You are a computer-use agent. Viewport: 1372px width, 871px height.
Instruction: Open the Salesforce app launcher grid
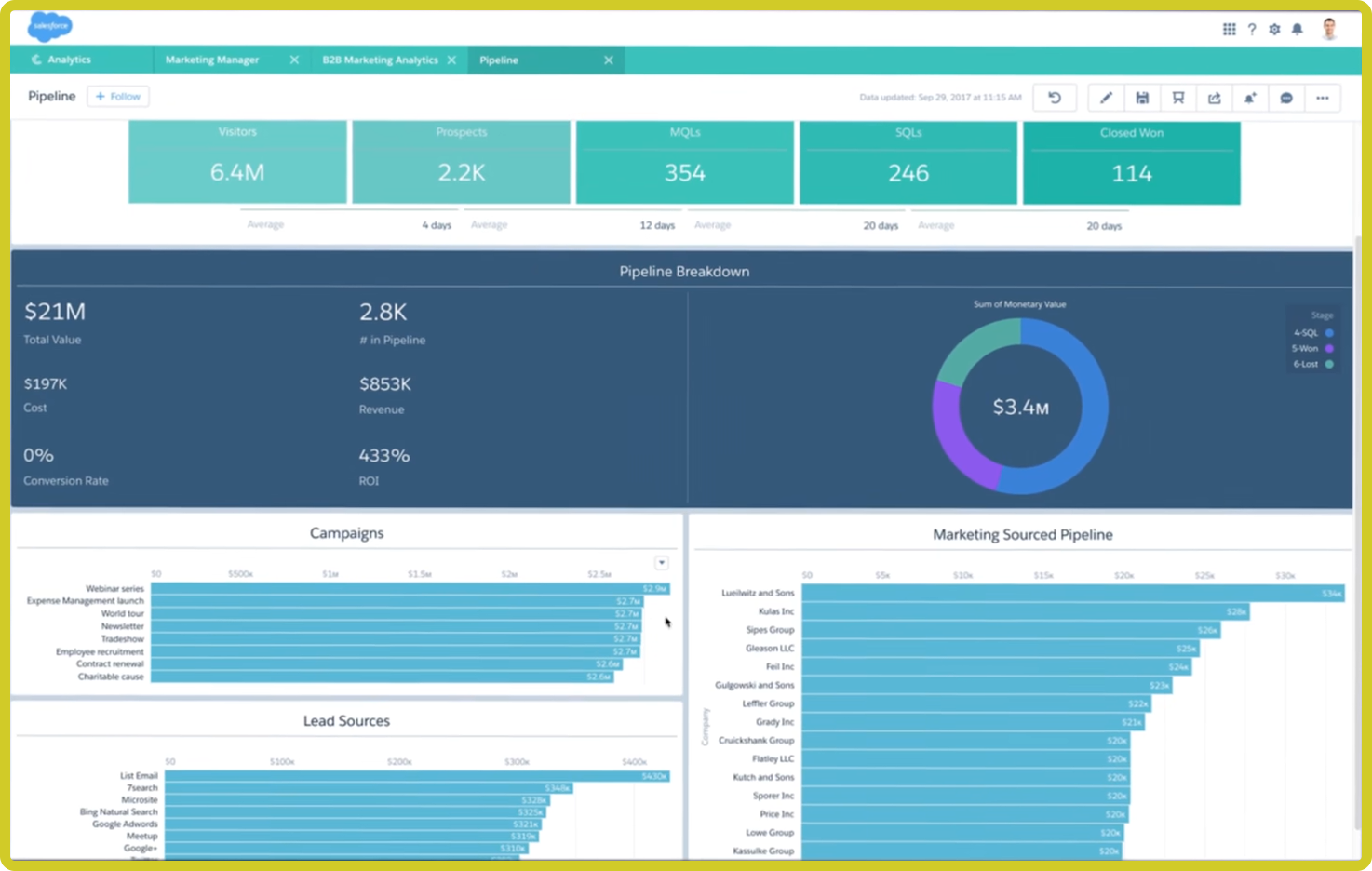1229,29
